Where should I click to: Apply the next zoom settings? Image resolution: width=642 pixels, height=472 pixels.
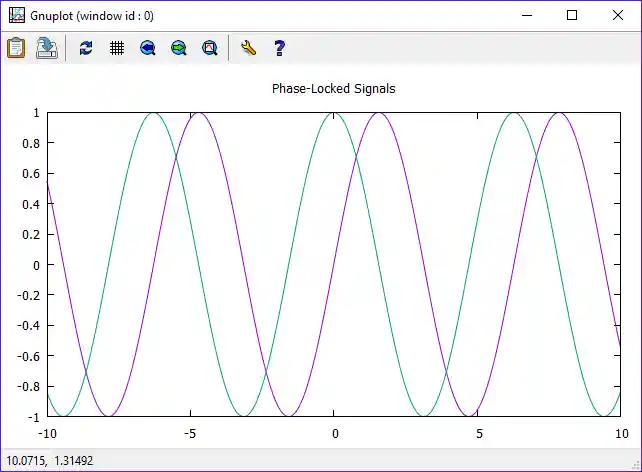coord(179,47)
